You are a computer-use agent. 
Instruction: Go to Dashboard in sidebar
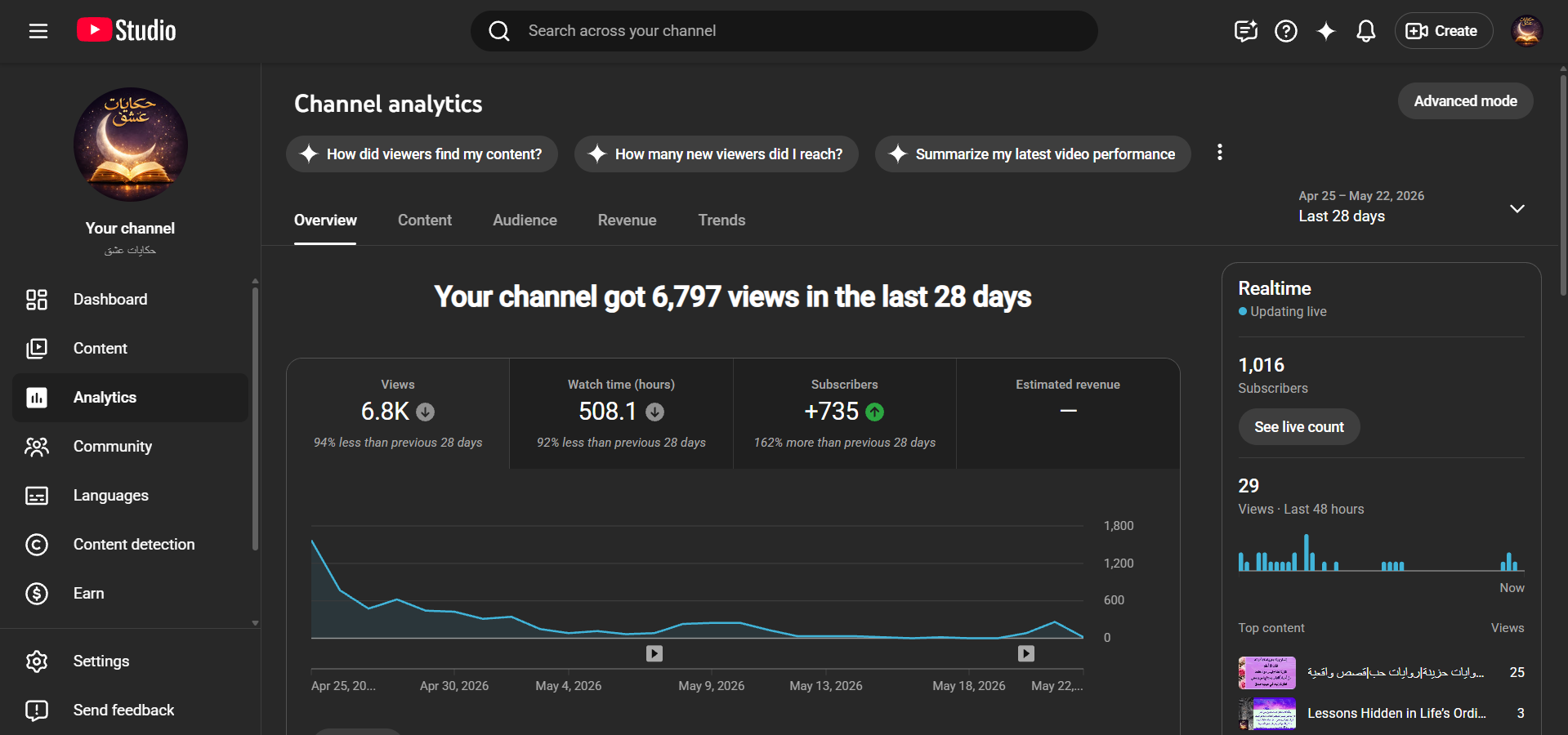(131, 300)
